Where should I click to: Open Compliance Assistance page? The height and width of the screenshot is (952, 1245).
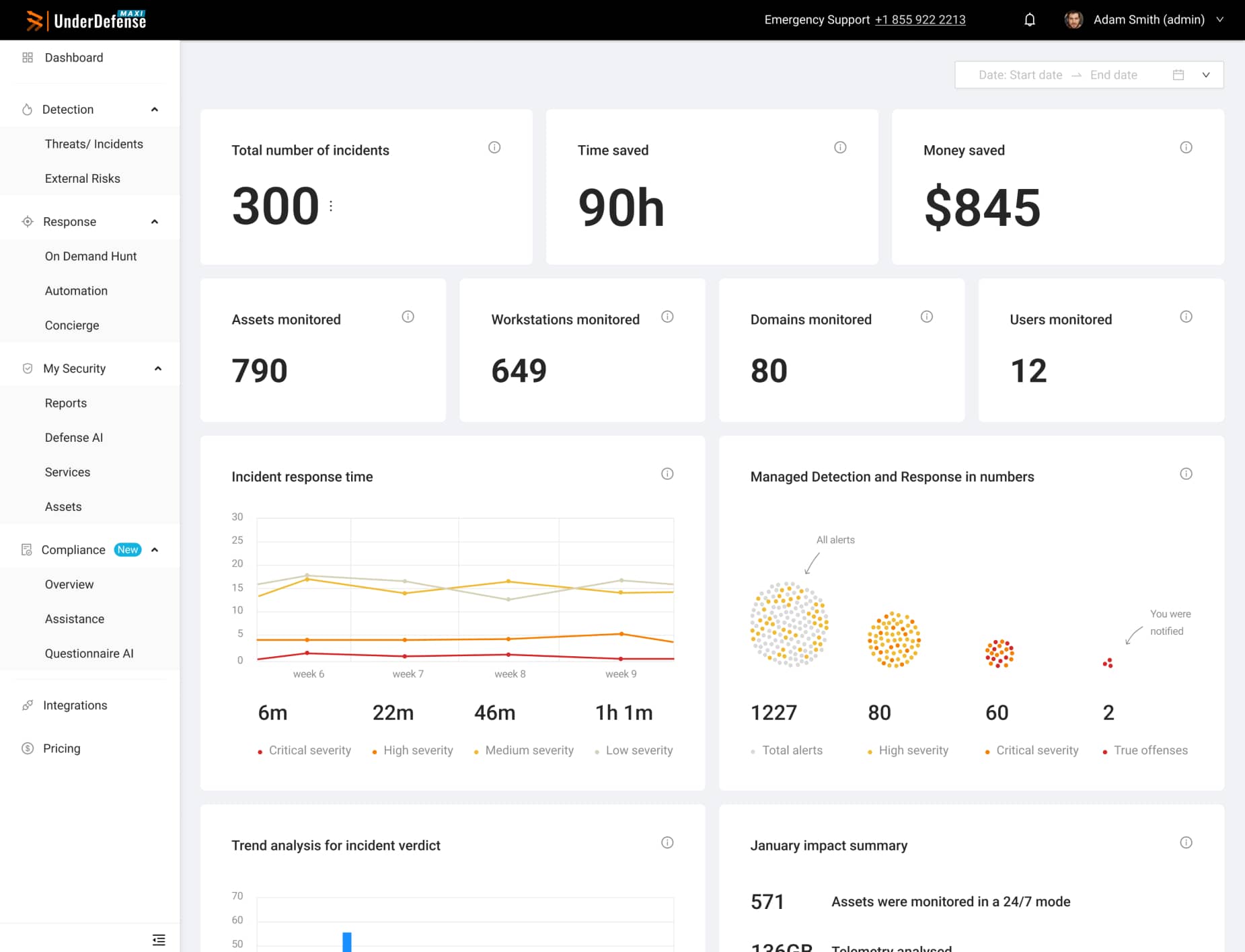74,619
